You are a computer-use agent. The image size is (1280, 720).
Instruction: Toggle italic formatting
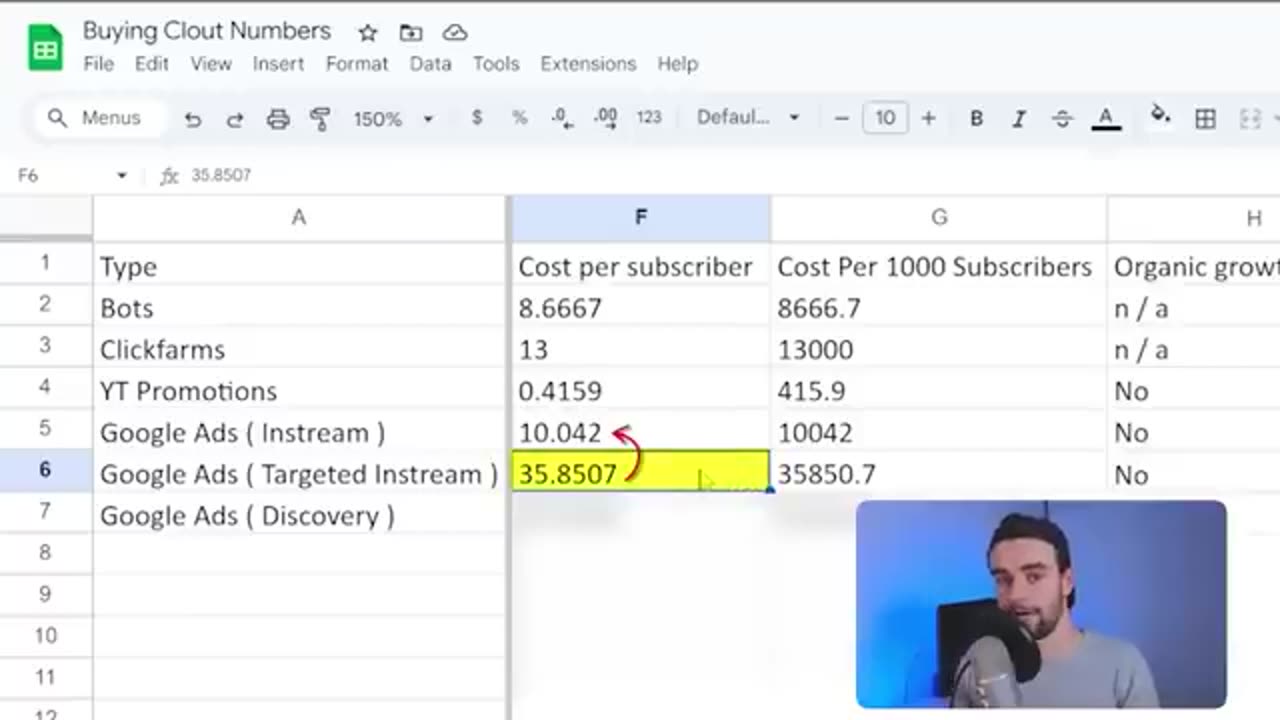click(1019, 119)
